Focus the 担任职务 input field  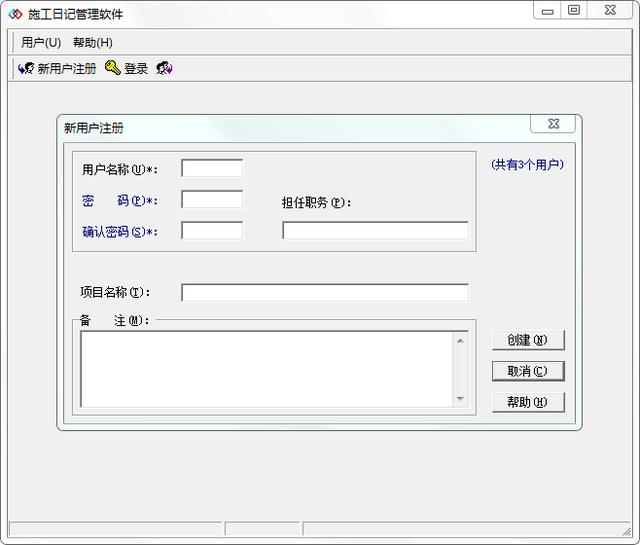pyautogui.click(x=375, y=231)
